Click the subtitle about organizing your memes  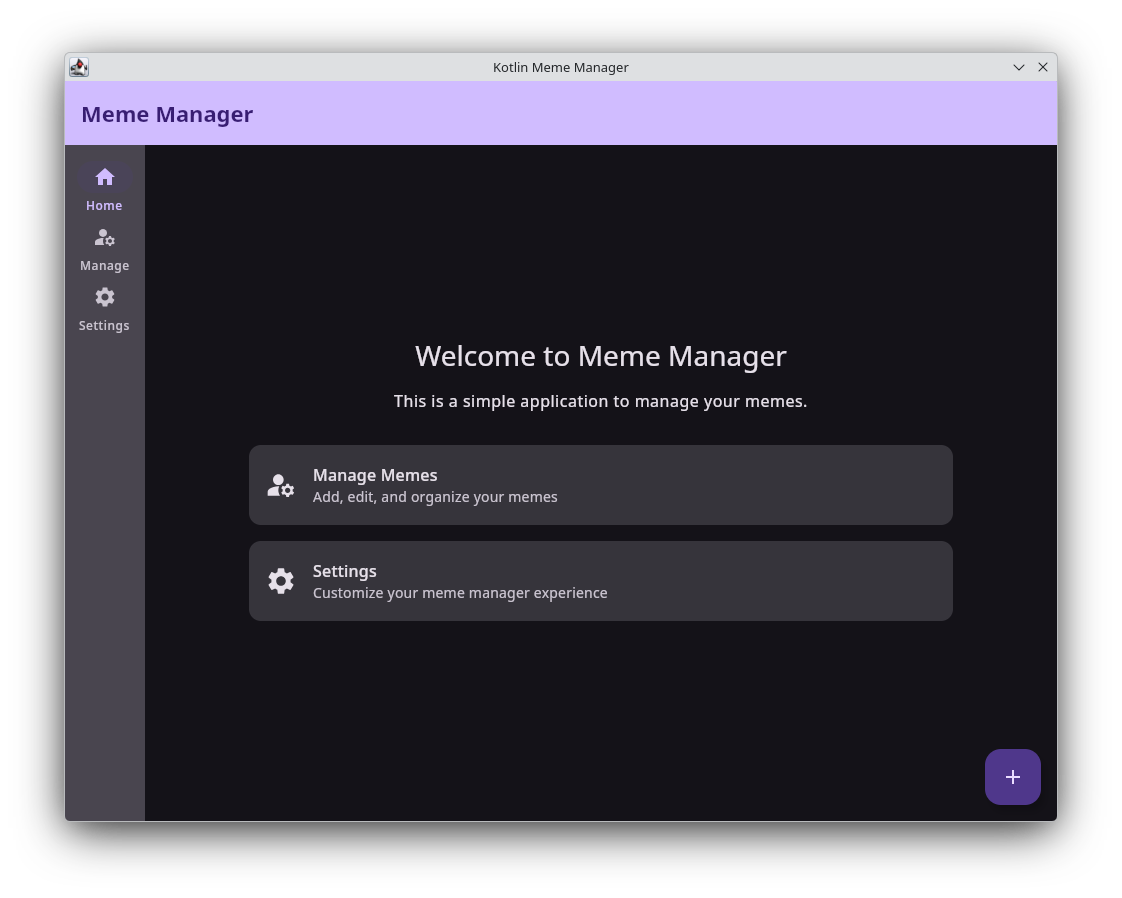[435, 496]
